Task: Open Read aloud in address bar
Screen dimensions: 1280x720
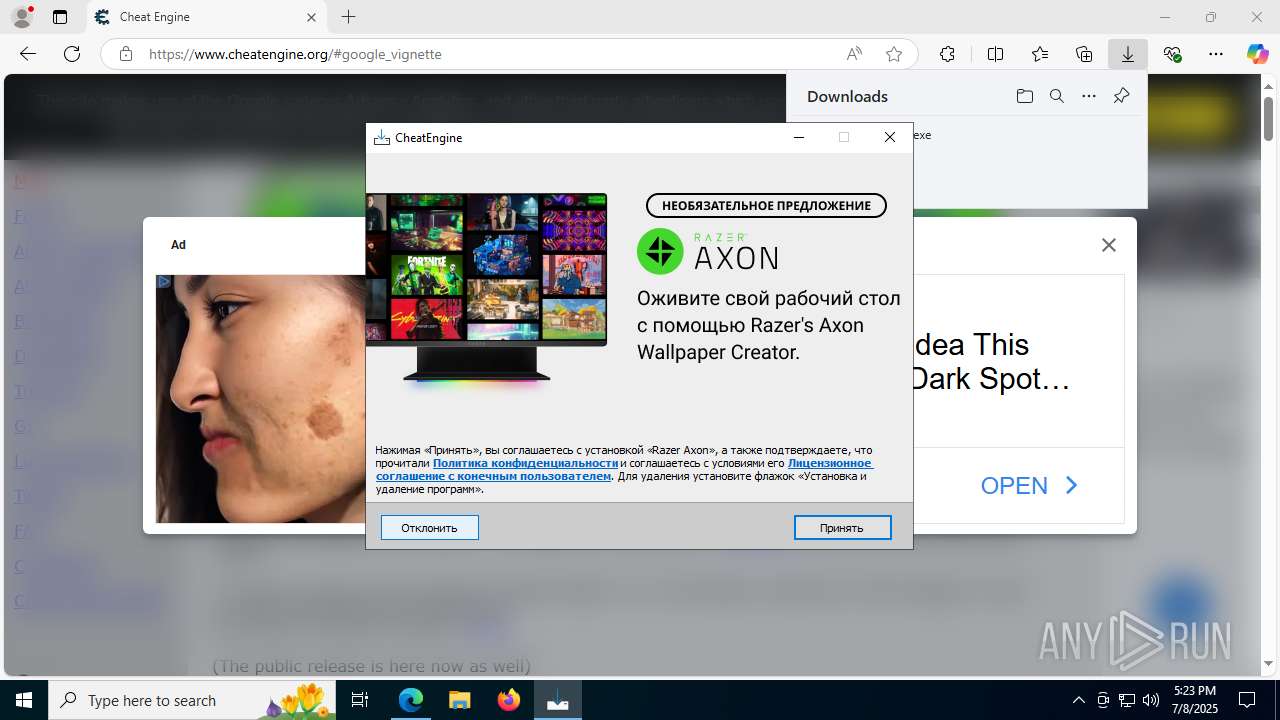Action: coord(854,54)
